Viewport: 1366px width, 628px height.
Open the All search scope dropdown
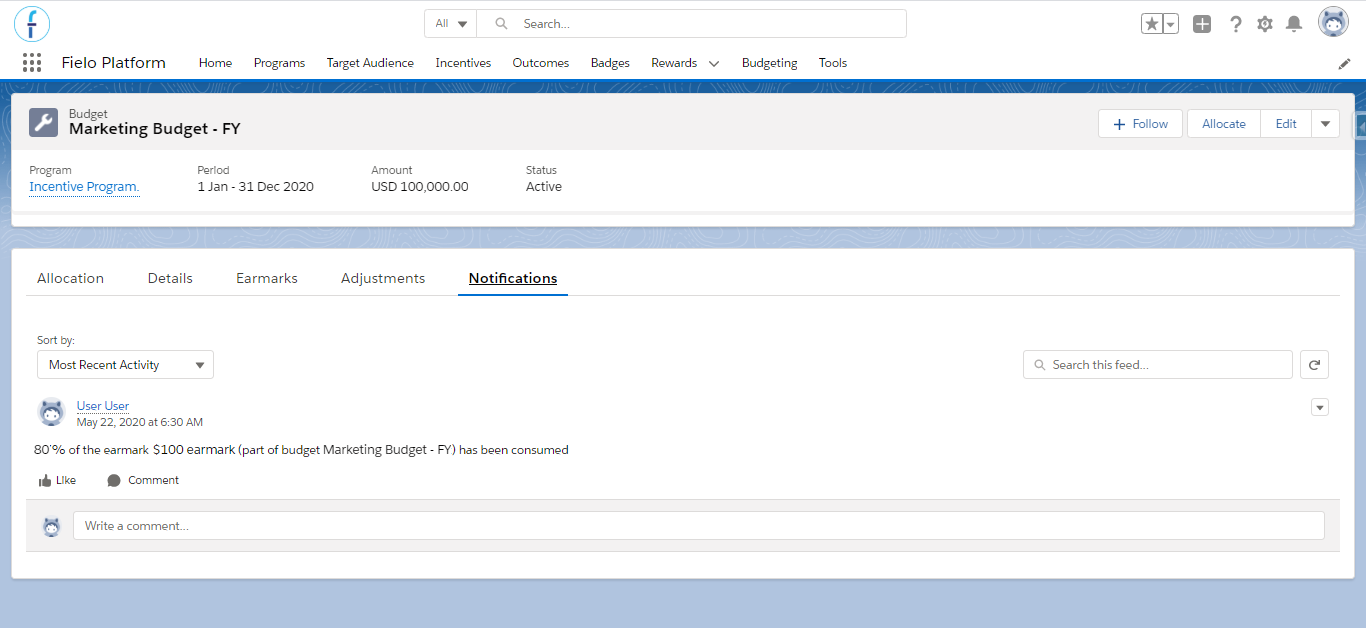(451, 24)
